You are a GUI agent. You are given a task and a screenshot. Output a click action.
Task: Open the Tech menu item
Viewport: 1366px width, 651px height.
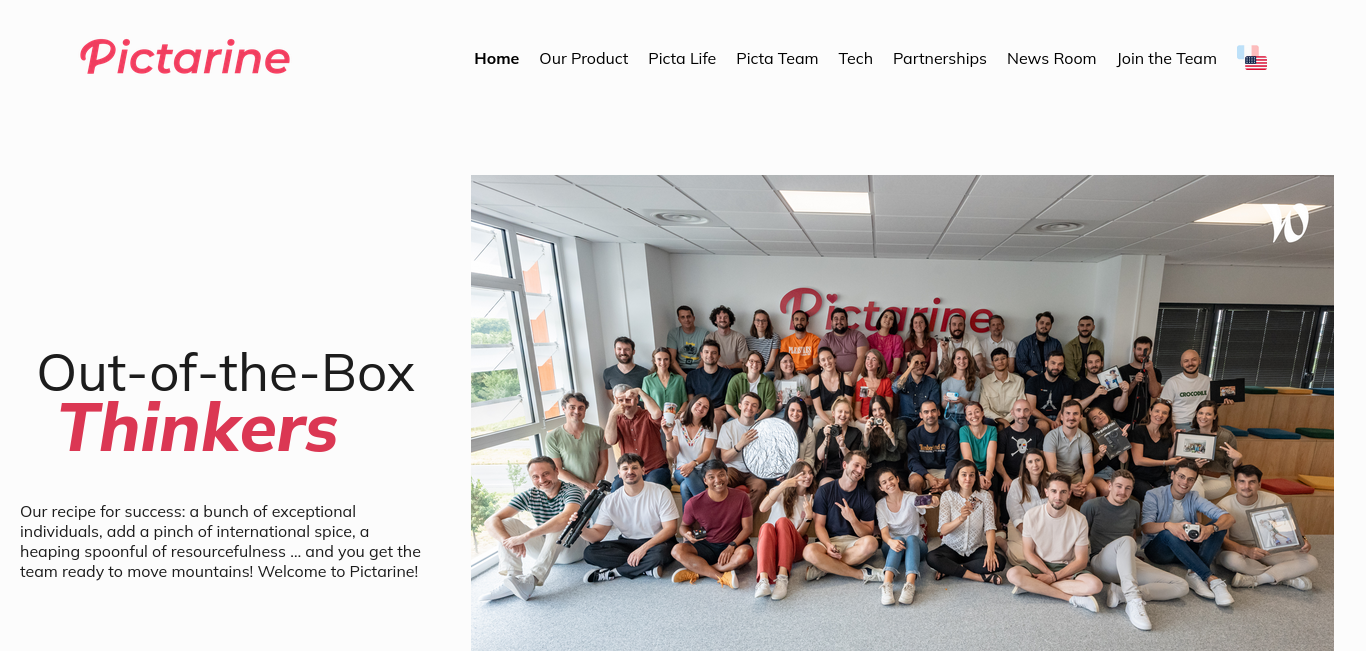(x=855, y=59)
